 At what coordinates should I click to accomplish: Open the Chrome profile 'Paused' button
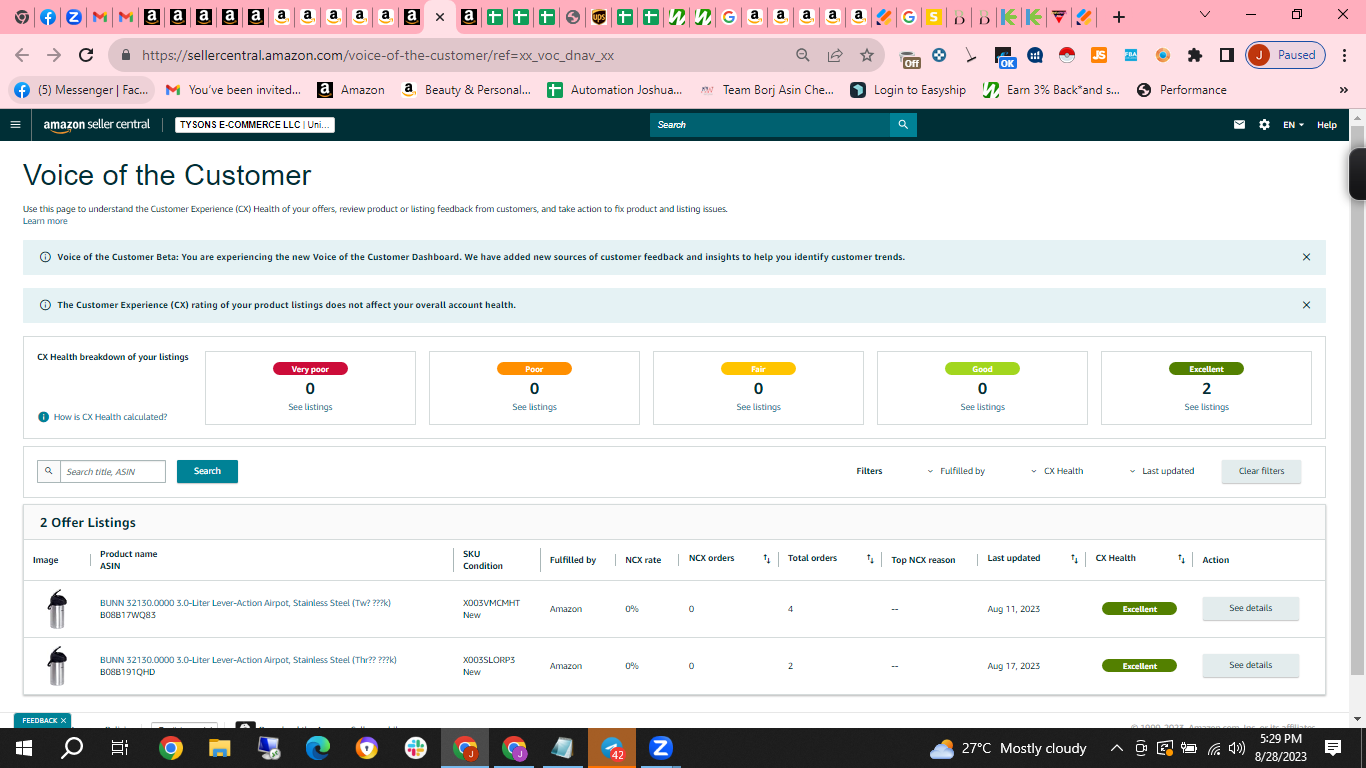1286,55
